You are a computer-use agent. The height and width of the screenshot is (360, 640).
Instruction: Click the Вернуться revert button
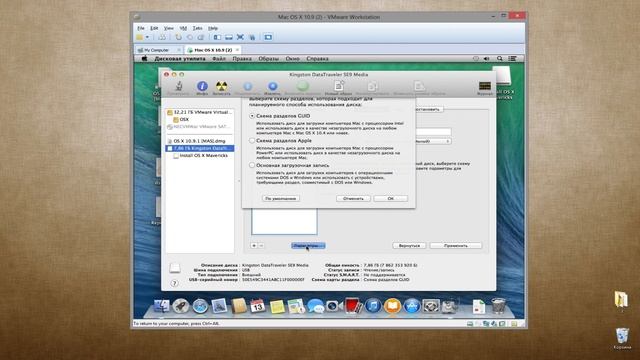point(409,245)
